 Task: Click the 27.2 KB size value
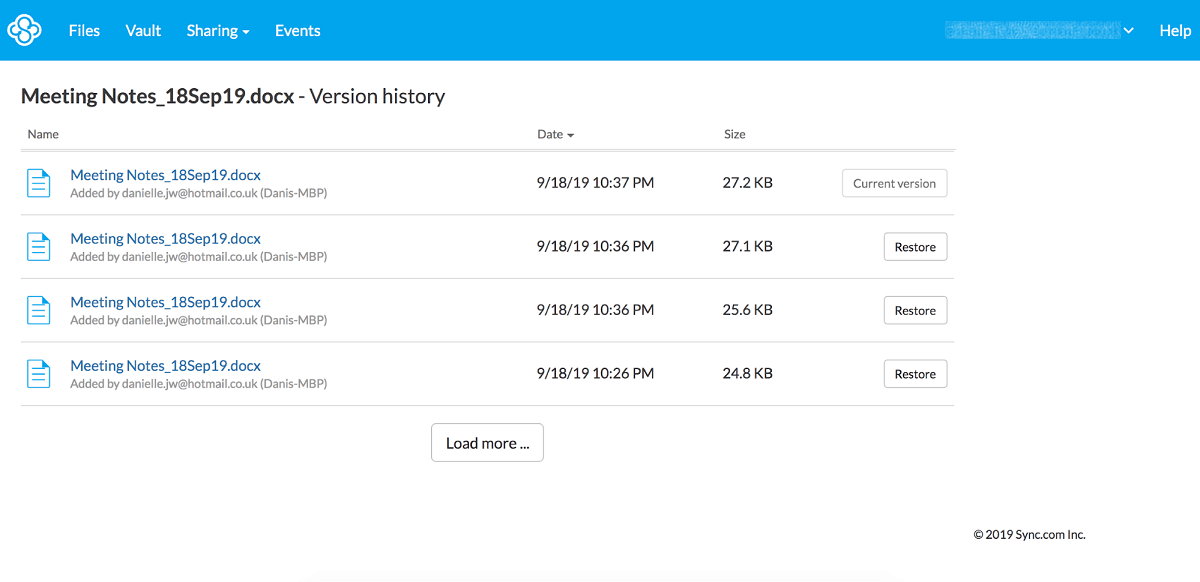pyautogui.click(x=747, y=183)
